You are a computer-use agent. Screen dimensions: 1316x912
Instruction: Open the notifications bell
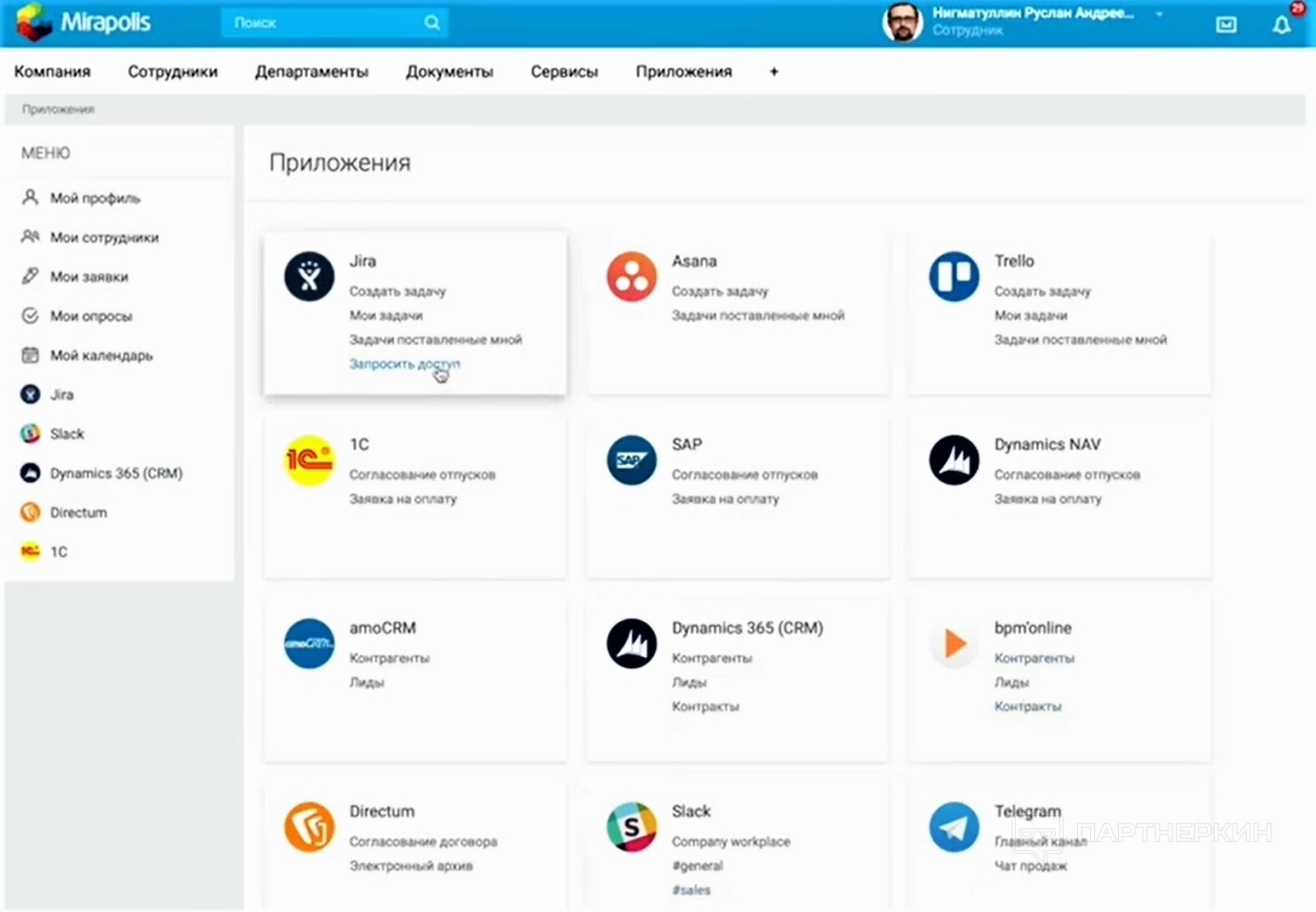pos(1281,25)
